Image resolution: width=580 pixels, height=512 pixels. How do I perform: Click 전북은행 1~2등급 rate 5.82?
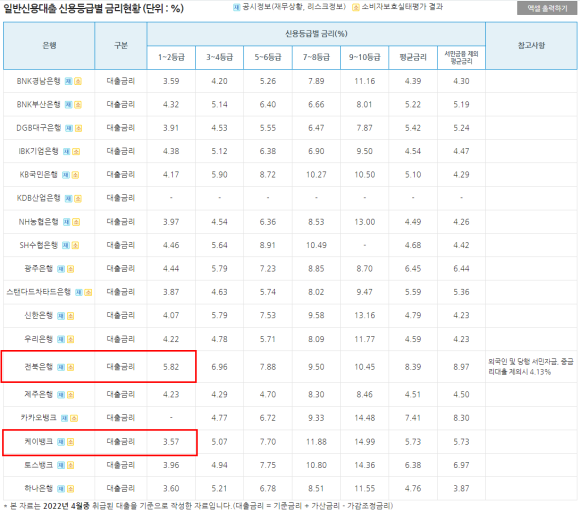click(171, 367)
